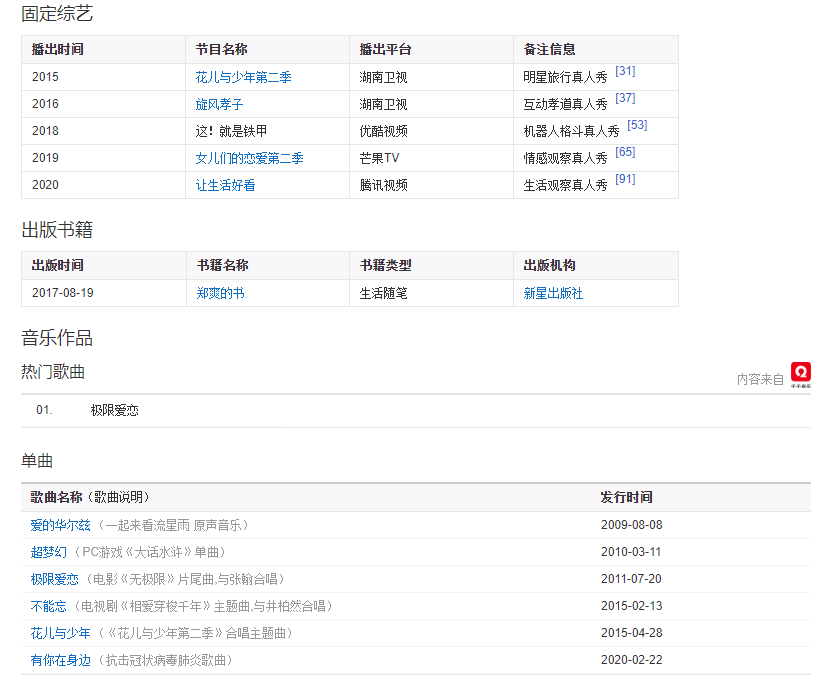This screenshot has width=827, height=684.
Task: Click the red music source logo icon
Action: [x=800, y=373]
